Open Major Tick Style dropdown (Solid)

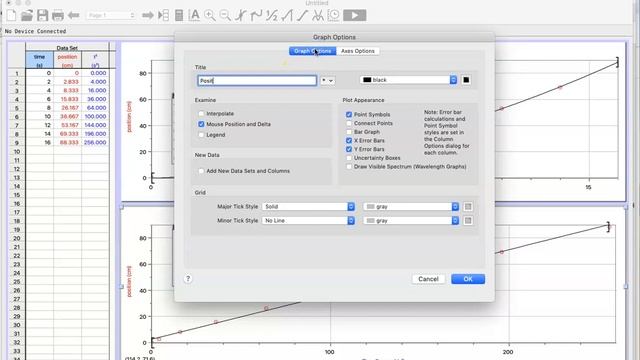tap(309, 207)
